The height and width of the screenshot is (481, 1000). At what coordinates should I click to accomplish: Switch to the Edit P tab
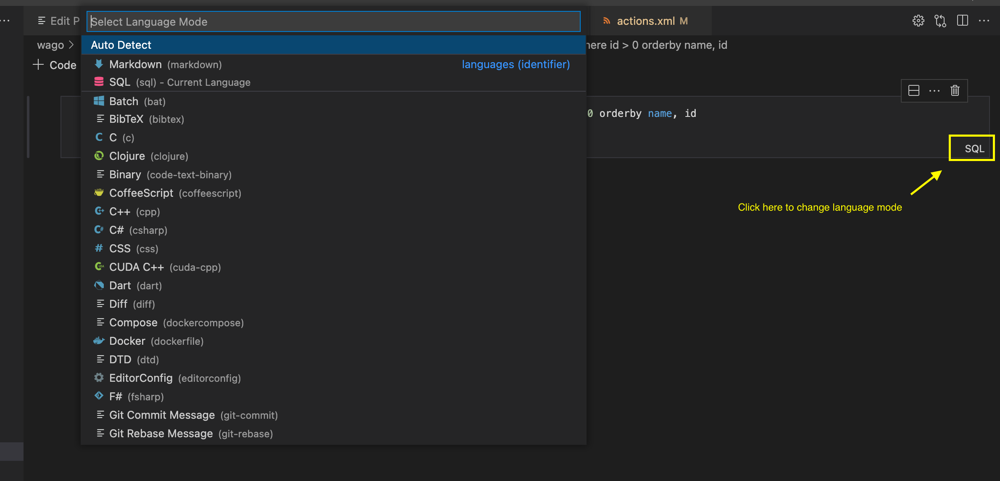(x=57, y=21)
